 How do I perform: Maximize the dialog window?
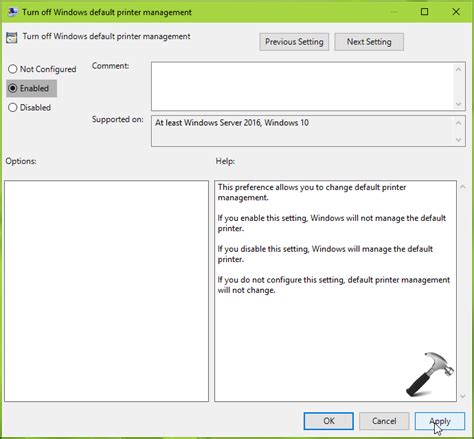coord(424,12)
